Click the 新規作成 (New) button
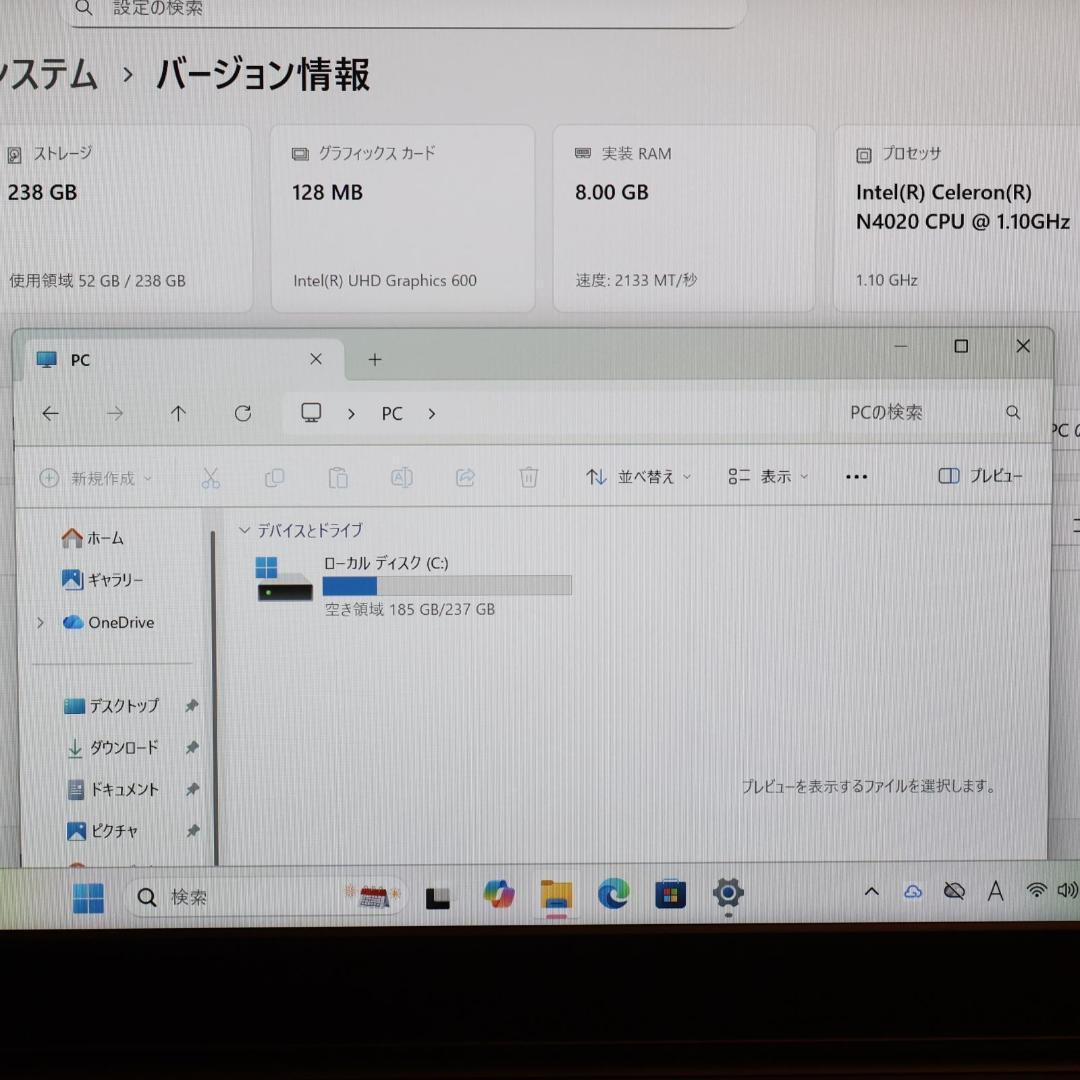Viewport: 1080px width, 1080px height. 95,477
